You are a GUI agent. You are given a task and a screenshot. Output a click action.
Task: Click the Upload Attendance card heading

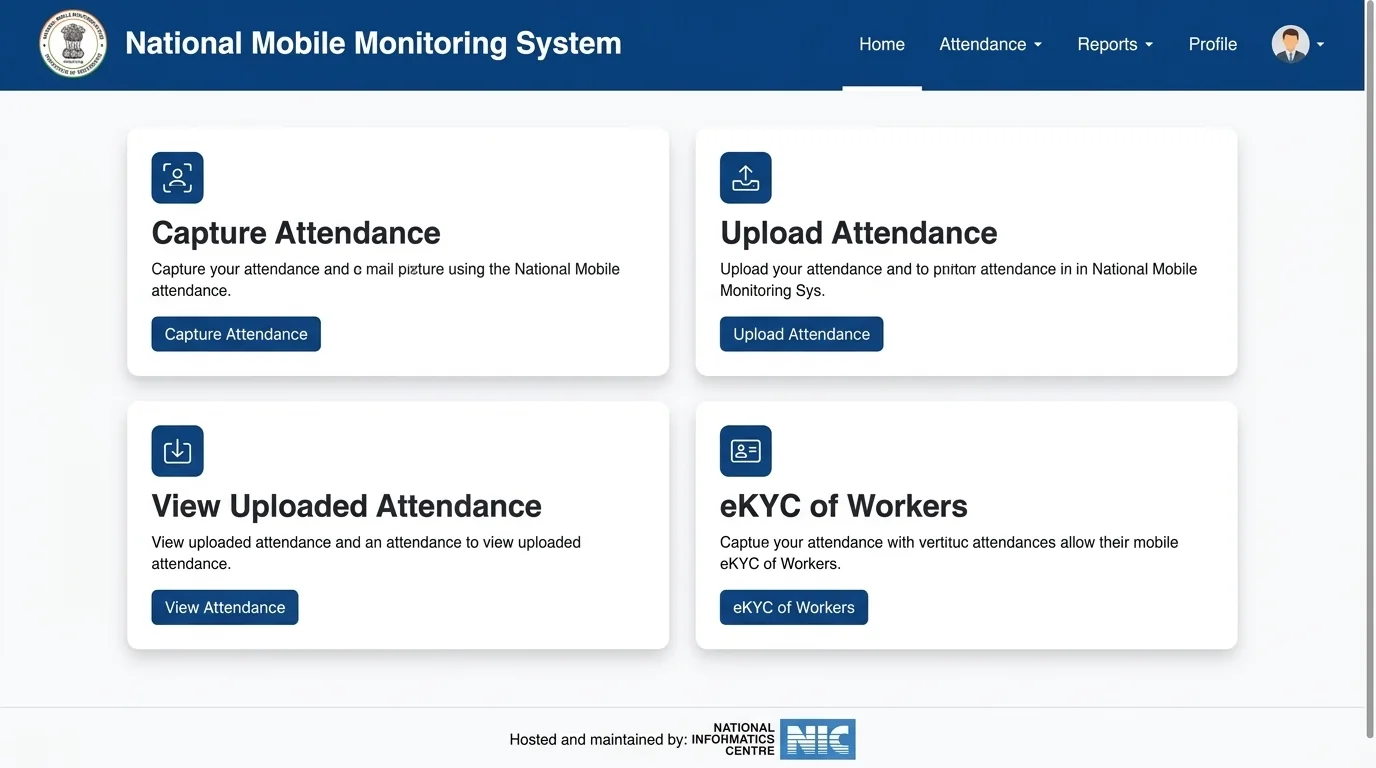tap(859, 233)
